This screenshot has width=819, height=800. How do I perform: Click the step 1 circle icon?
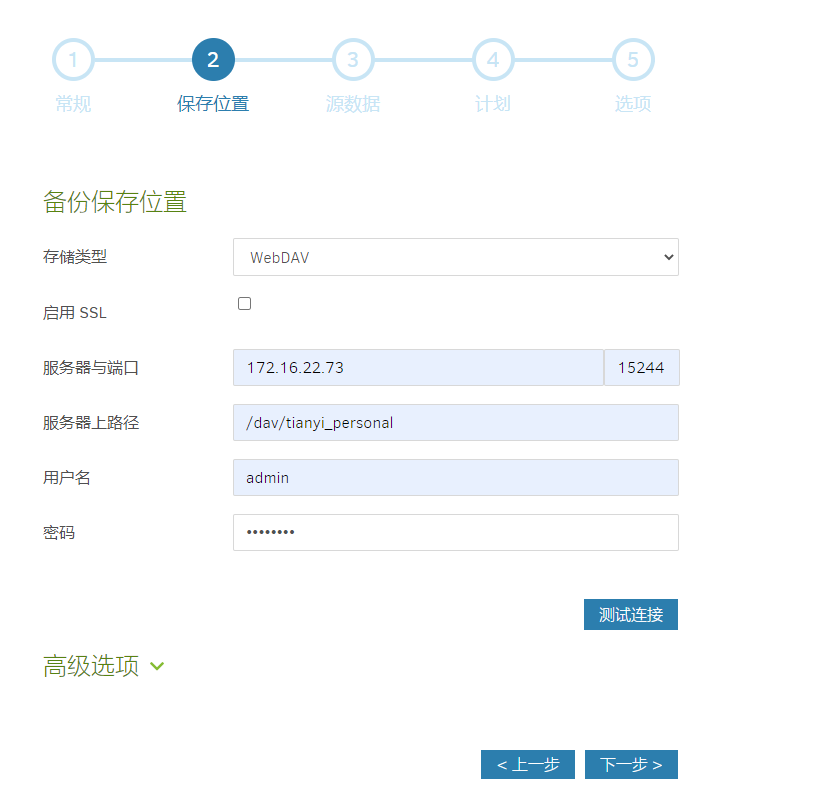tap(73, 60)
